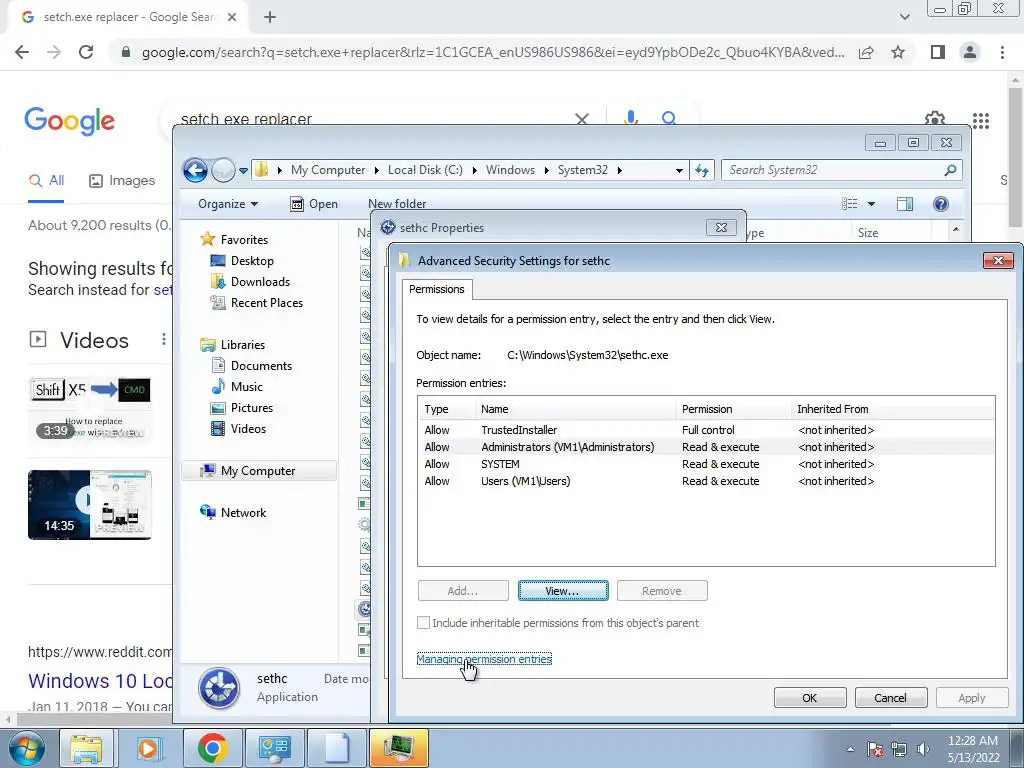The height and width of the screenshot is (768, 1024).
Task: Go back in Chrome browser
Action: [x=22, y=52]
